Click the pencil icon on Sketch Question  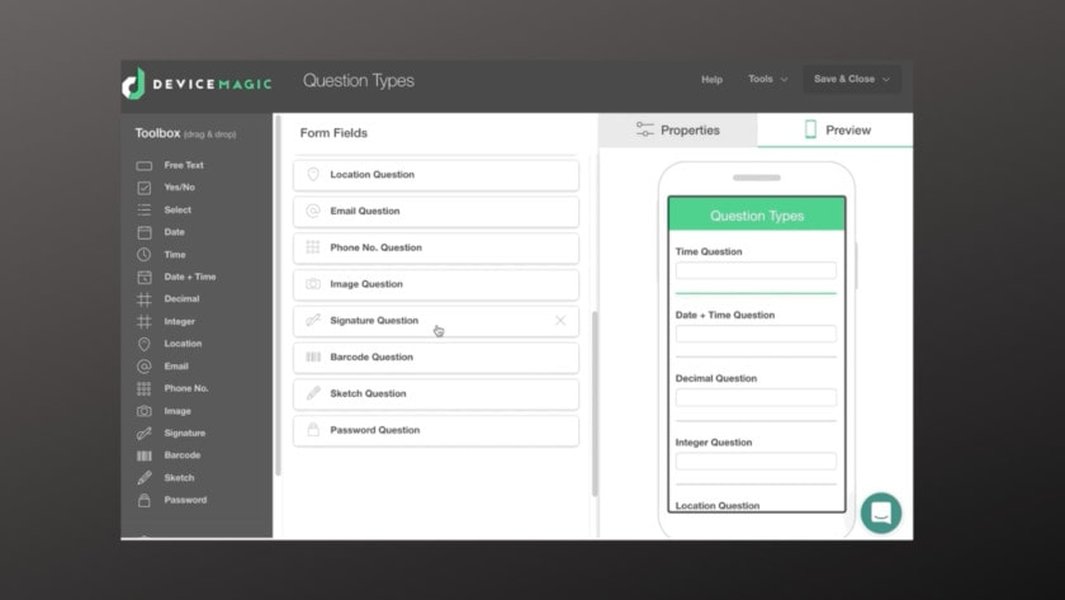[313, 393]
